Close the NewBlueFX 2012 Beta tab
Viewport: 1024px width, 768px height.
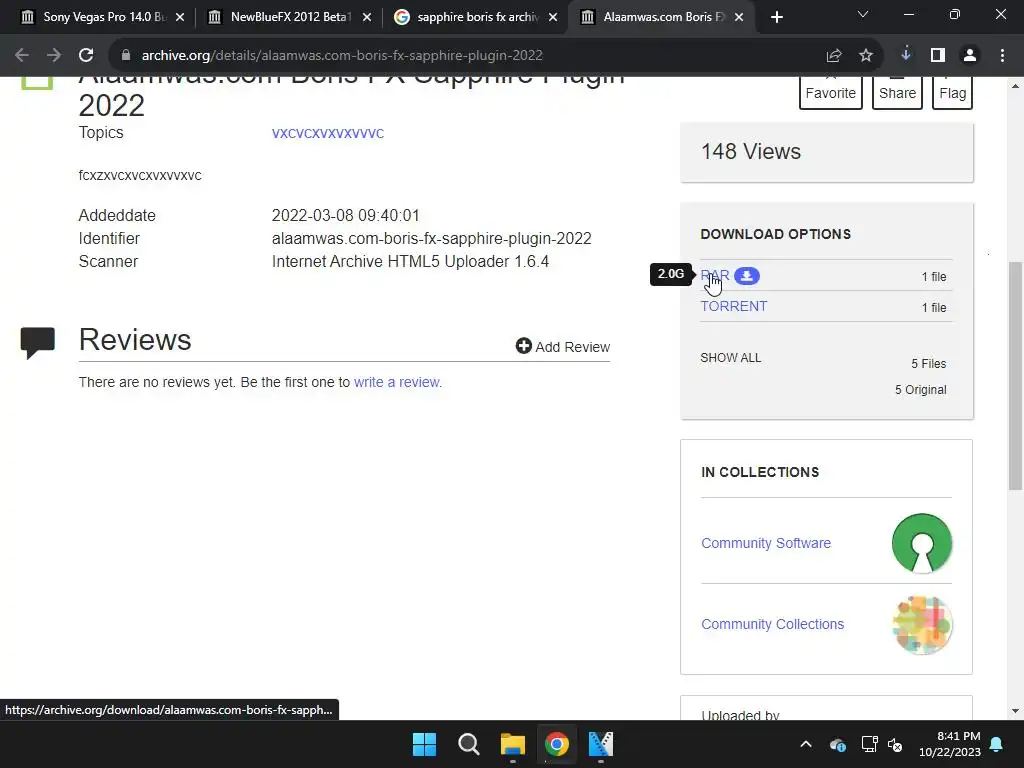(x=366, y=17)
